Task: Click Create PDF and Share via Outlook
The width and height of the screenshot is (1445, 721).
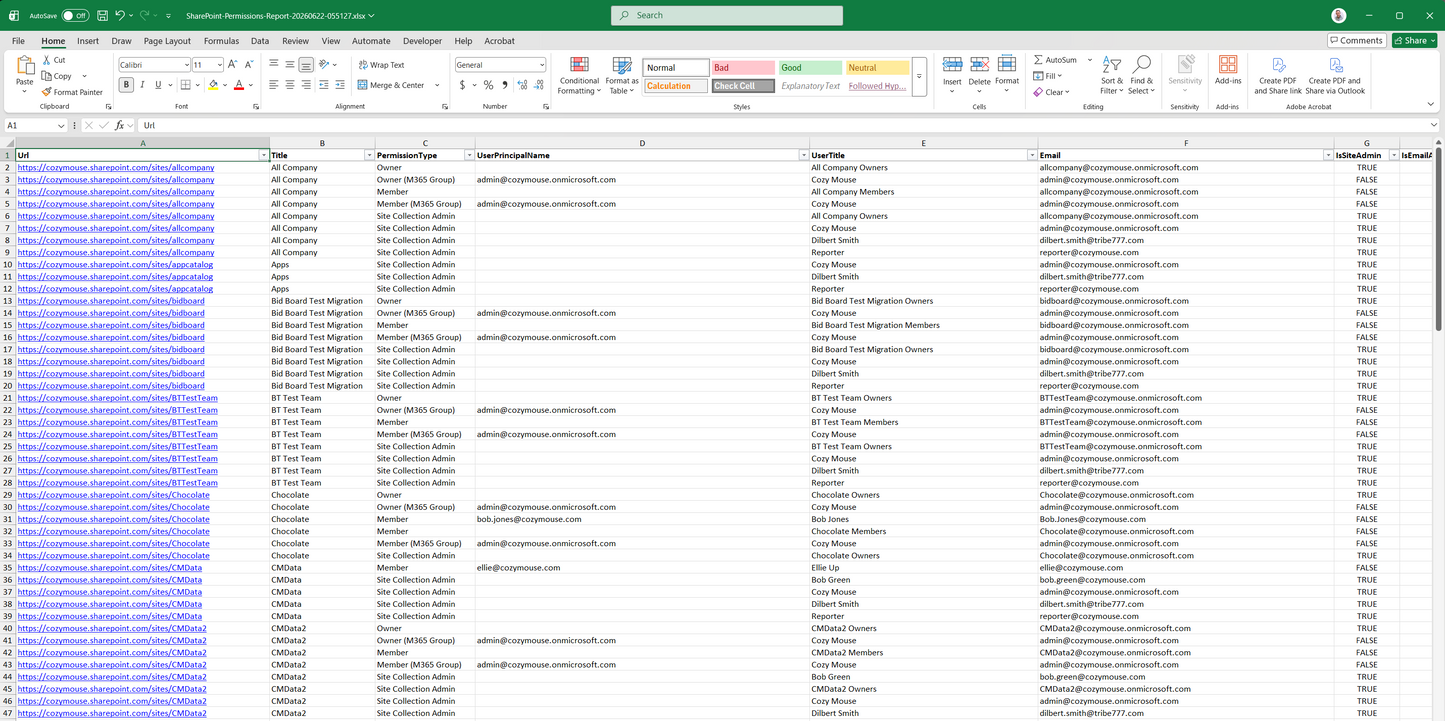Action: [1334, 76]
